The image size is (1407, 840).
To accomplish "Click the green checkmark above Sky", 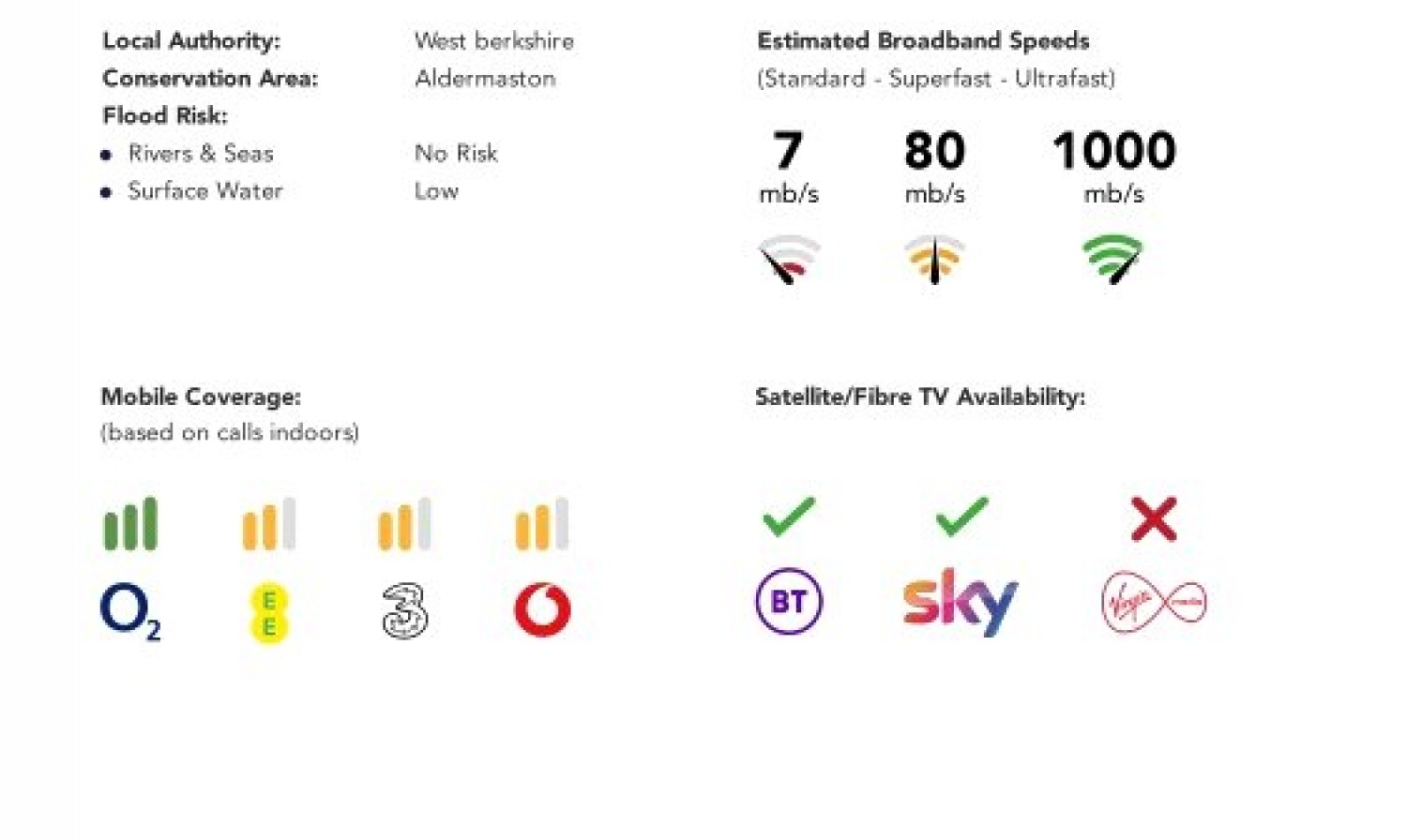I will (x=961, y=517).
